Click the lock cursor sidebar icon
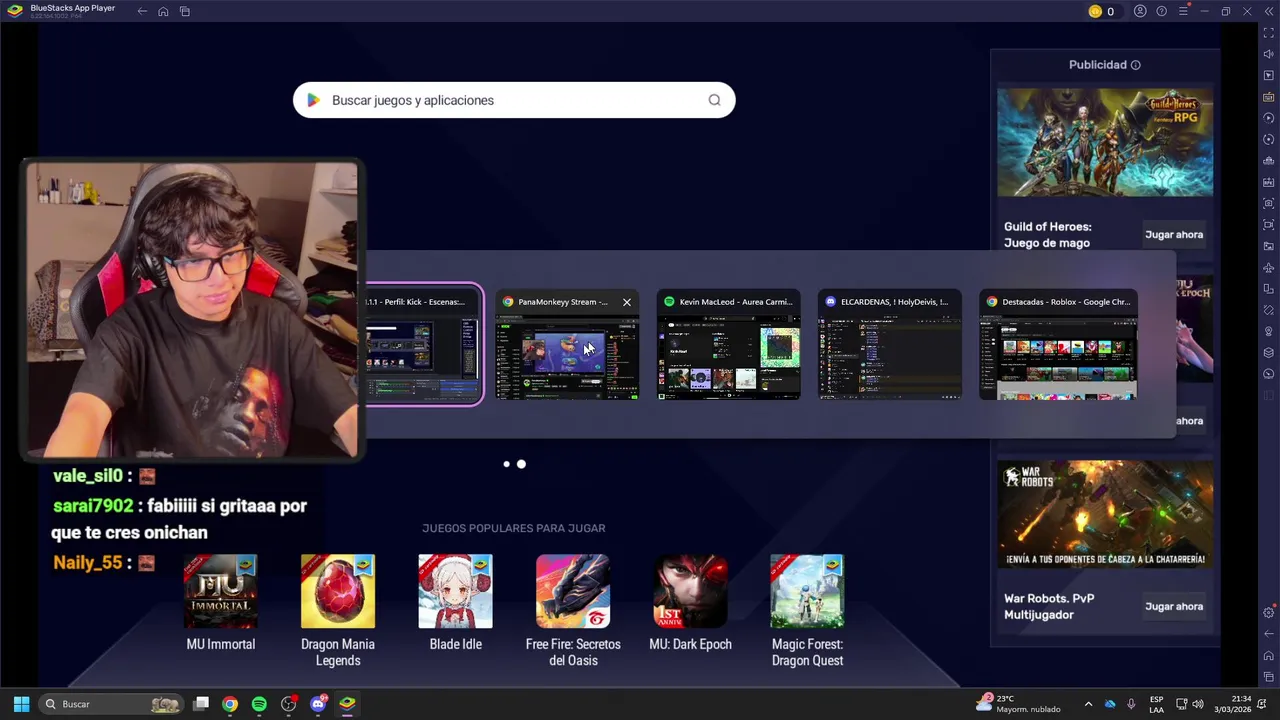 coord(1269,75)
